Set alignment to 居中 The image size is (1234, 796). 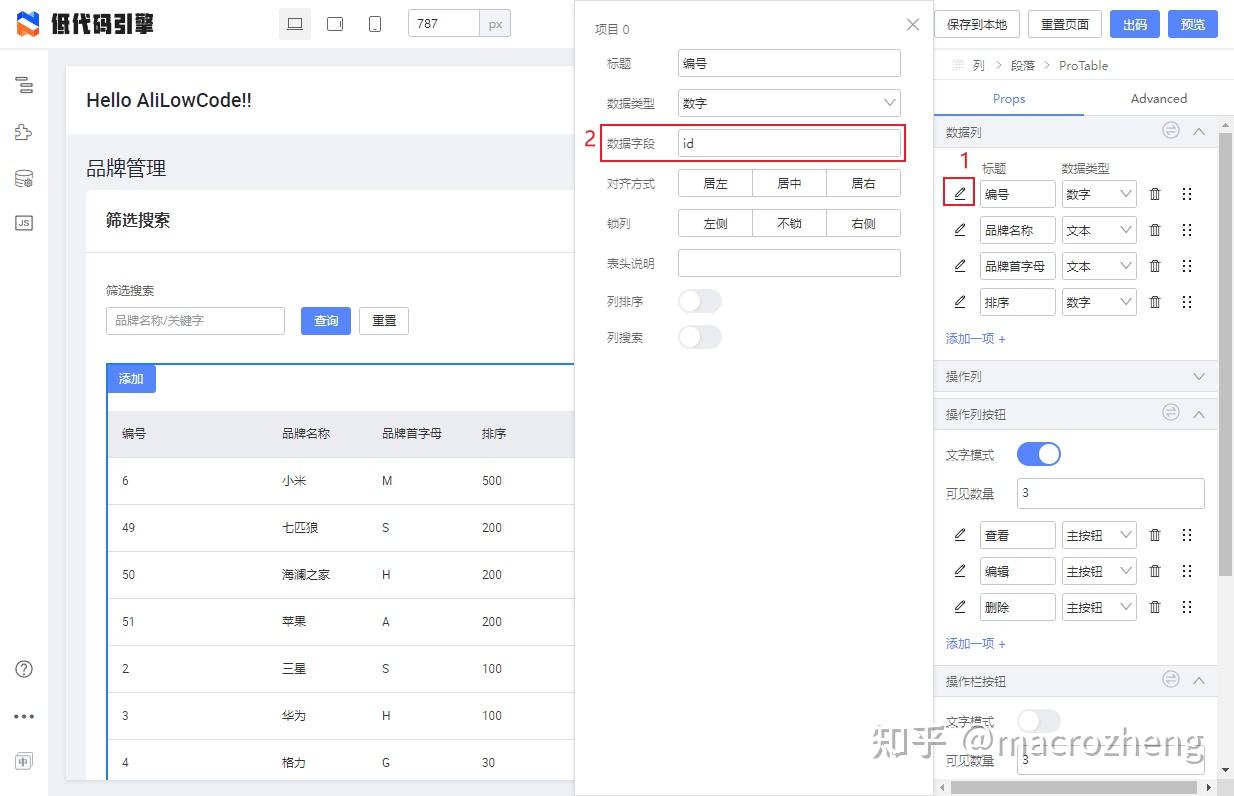(x=790, y=183)
